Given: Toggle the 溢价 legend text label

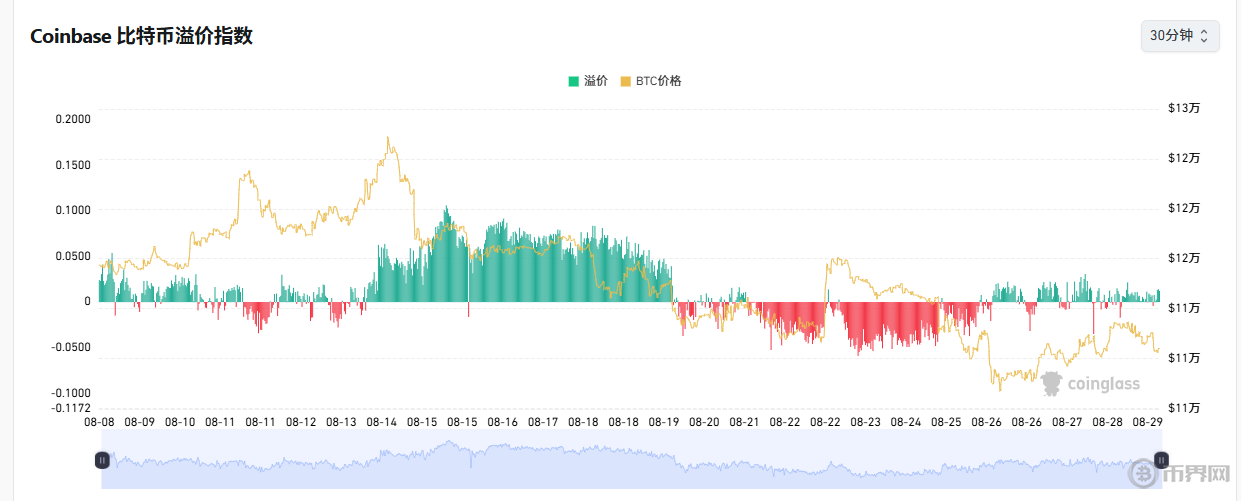Looking at the screenshot, I should click(595, 81).
